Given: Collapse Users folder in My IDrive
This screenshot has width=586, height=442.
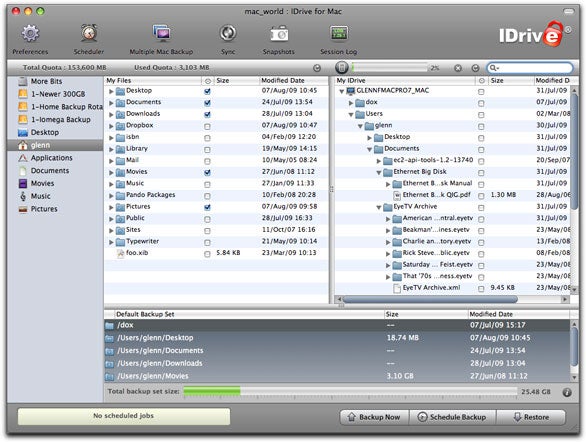Looking at the screenshot, I should pyautogui.click(x=351, y=115).
